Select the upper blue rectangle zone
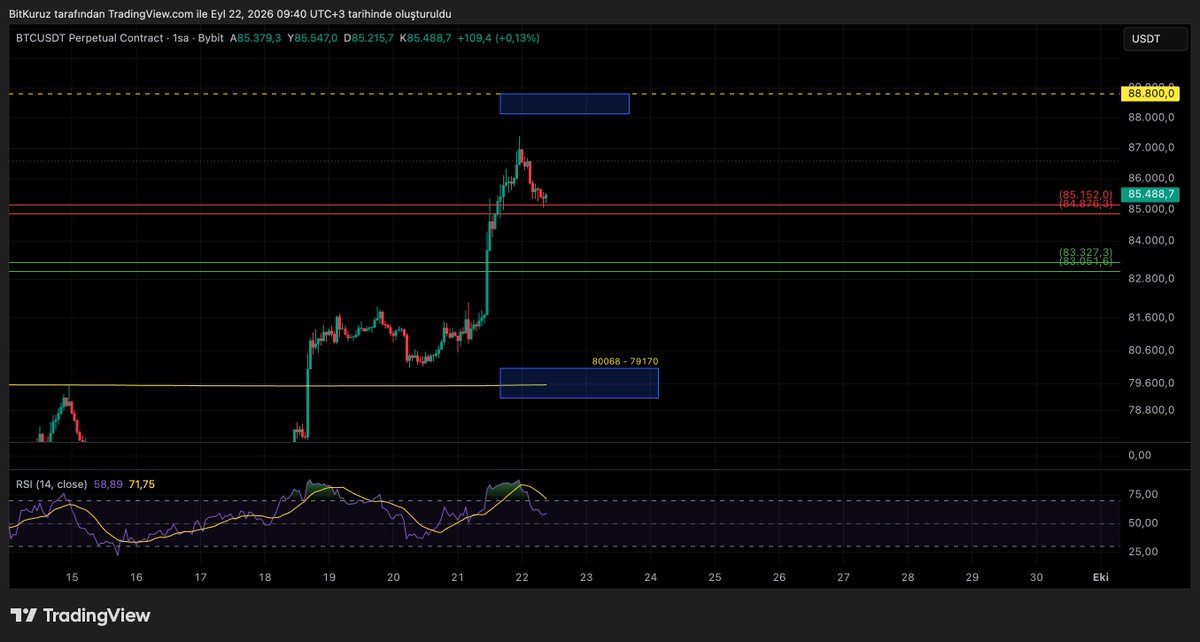This screenshot has height=642, width=1200. (x=564, y=103)
